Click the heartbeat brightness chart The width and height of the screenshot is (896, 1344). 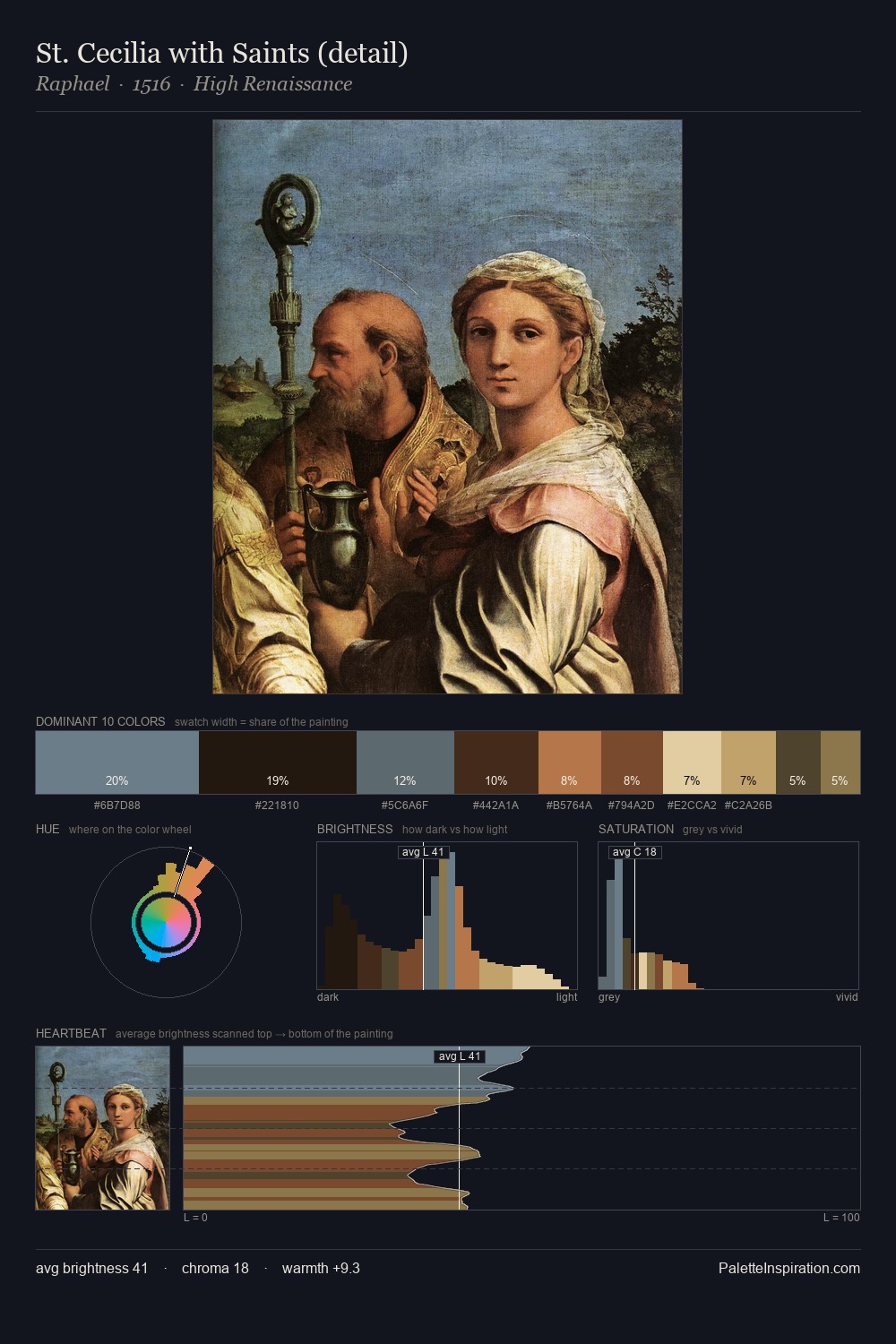click(x=521, y=1128)
